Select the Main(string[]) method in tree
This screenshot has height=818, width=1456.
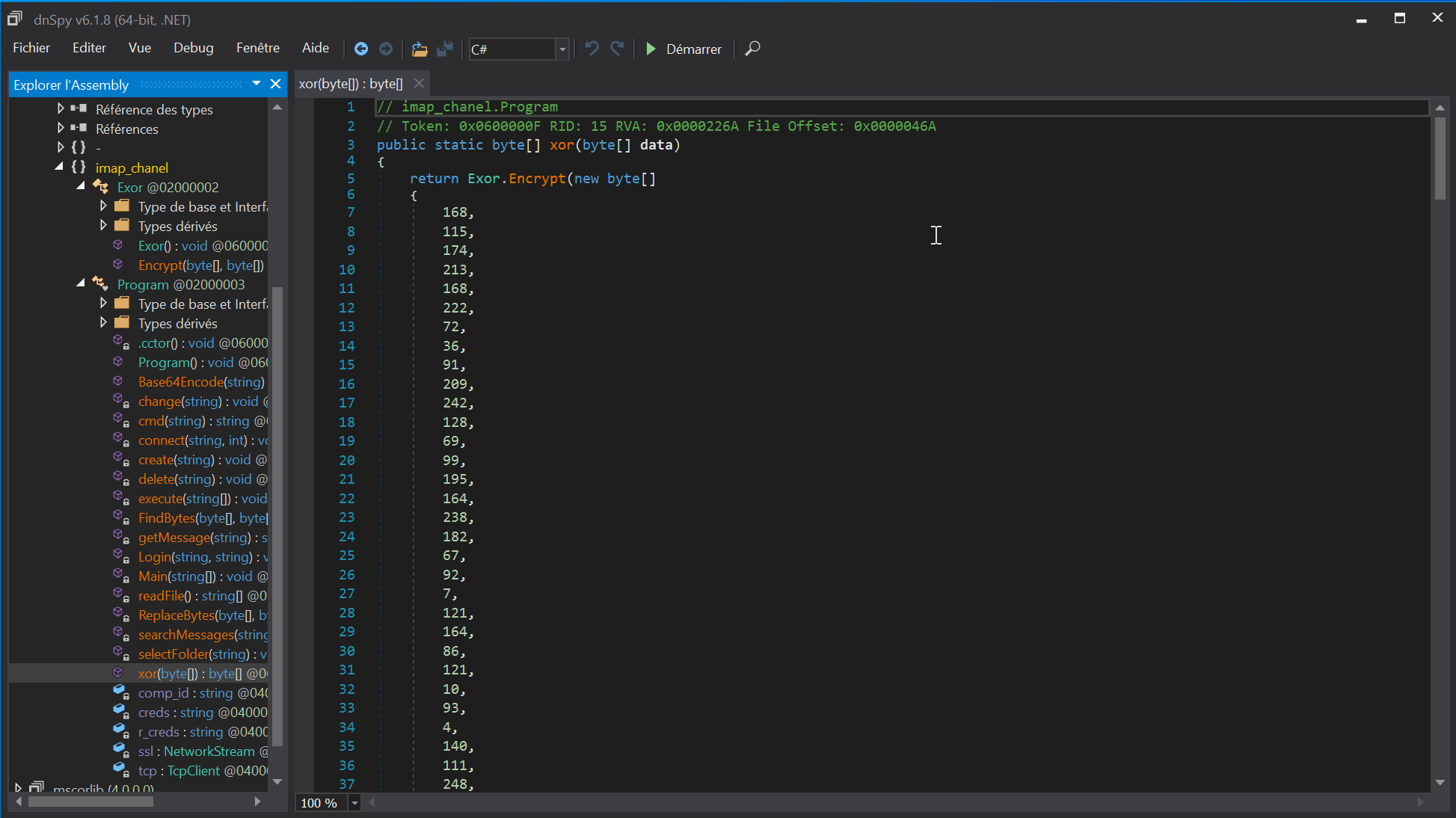click(202, 576)
